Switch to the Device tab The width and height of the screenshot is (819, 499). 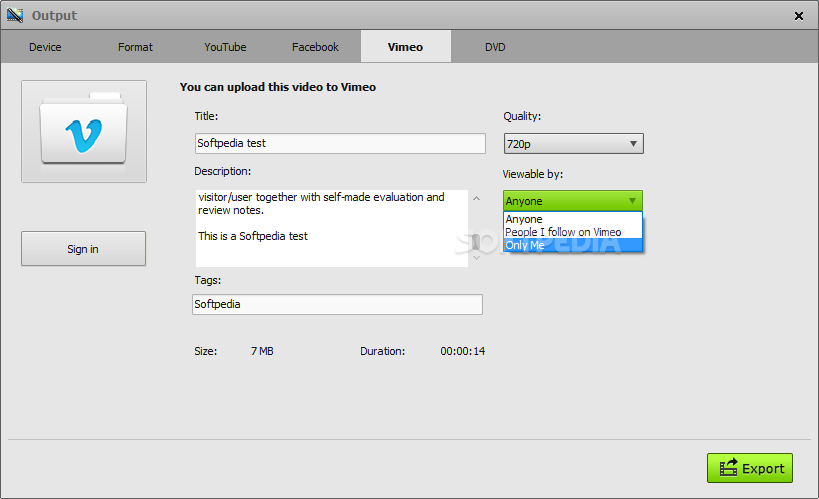click(x=45, y=47)
